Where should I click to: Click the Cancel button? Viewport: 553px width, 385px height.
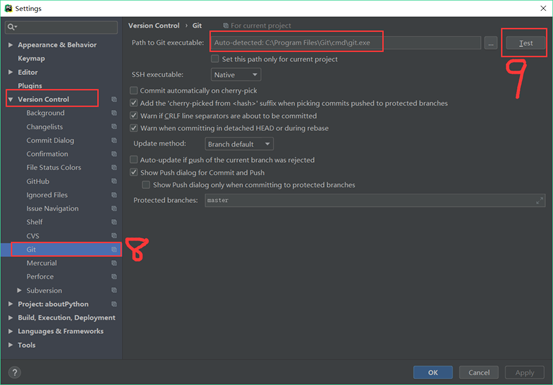click(479, 372)
